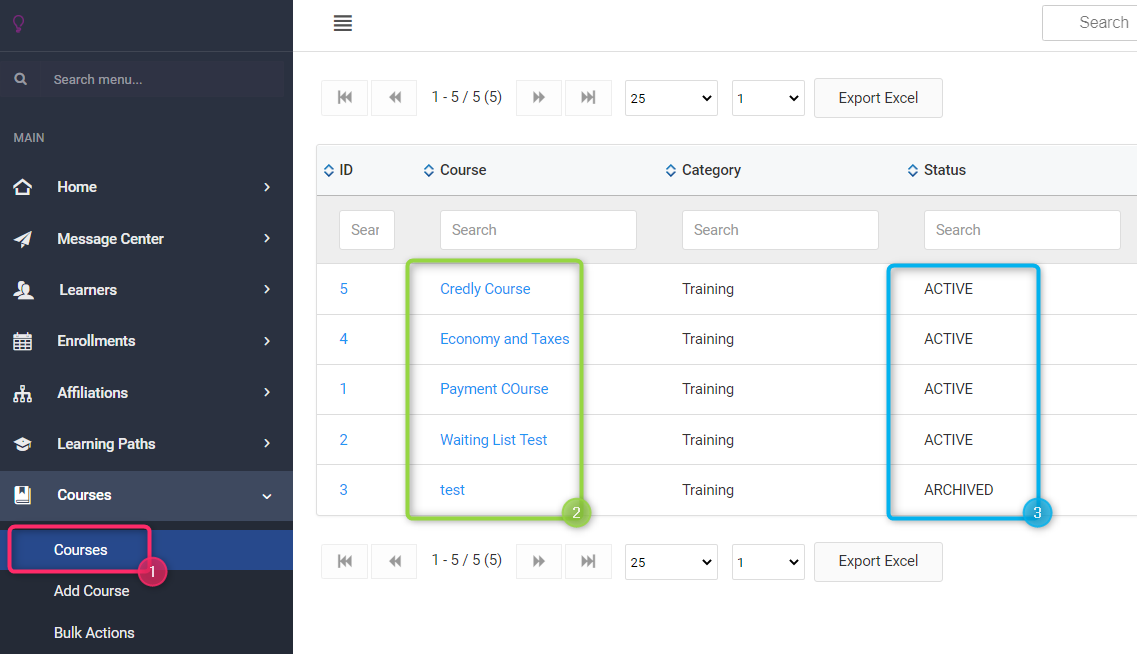
Task: Click the Message Center paper plane icon
Action: click(x=22, y=239)
